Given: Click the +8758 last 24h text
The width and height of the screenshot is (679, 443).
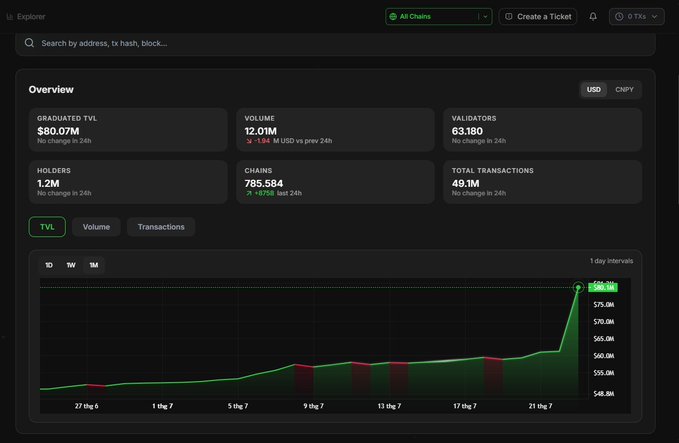Looking at the screenshot, I should pos(278,193).
